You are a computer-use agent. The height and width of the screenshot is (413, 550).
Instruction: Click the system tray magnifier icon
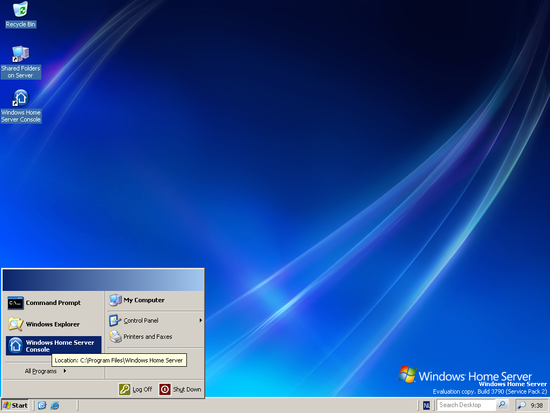pos(522,406)
